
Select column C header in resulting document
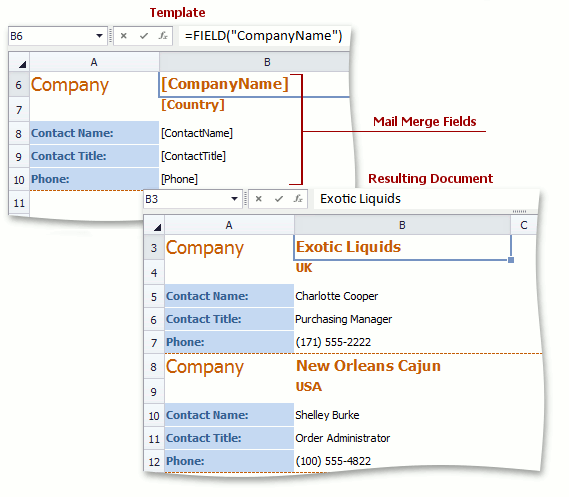click(x=524, y=225)
